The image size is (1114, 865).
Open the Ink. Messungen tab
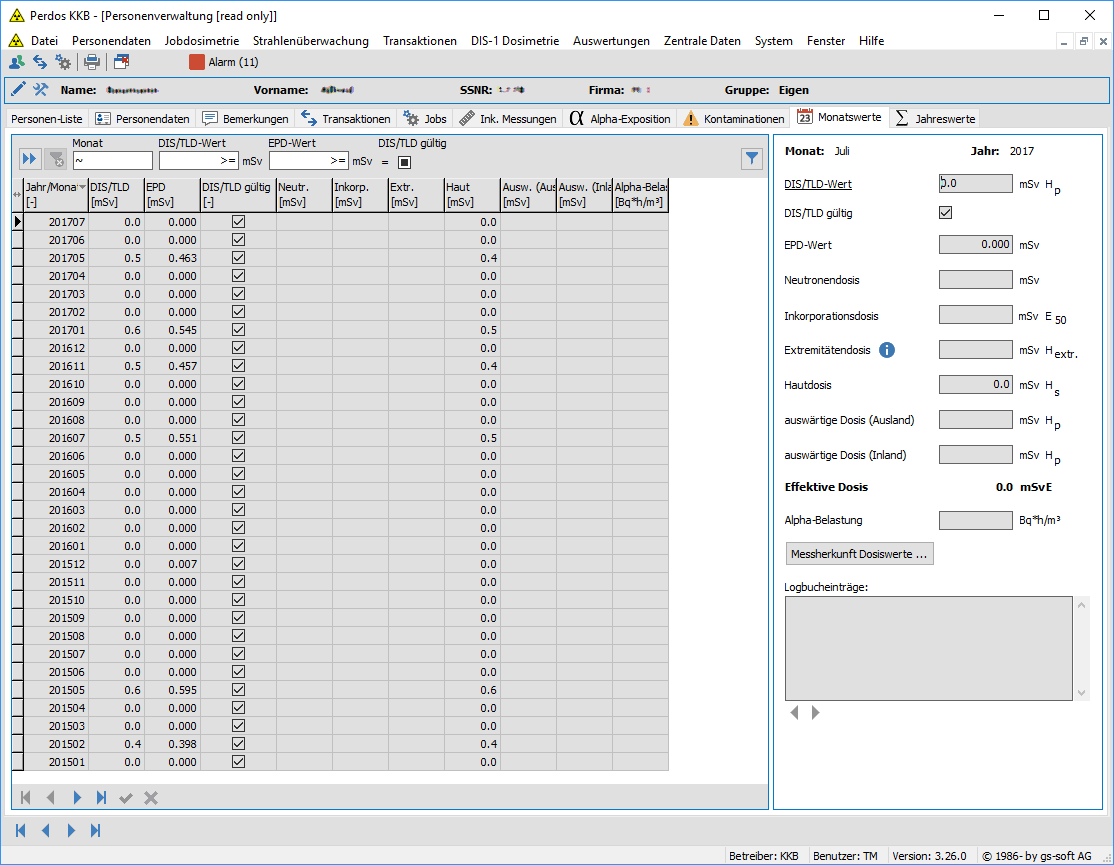[508, 119]
